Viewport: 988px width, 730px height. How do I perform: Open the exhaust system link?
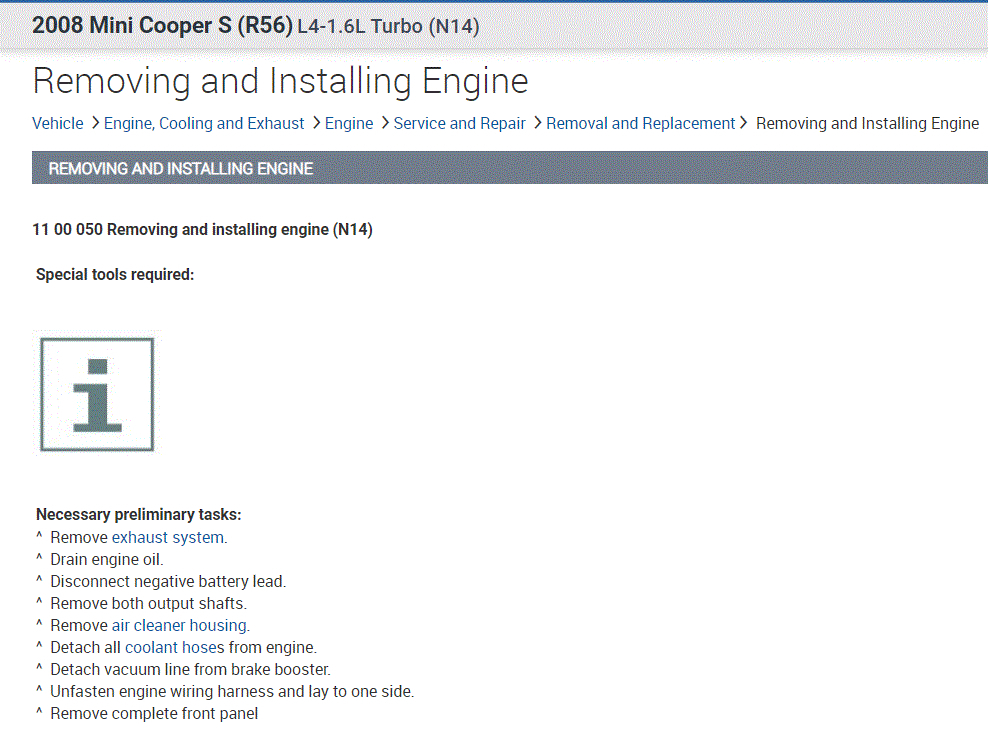pyautogui.click(x=168, y=537)
